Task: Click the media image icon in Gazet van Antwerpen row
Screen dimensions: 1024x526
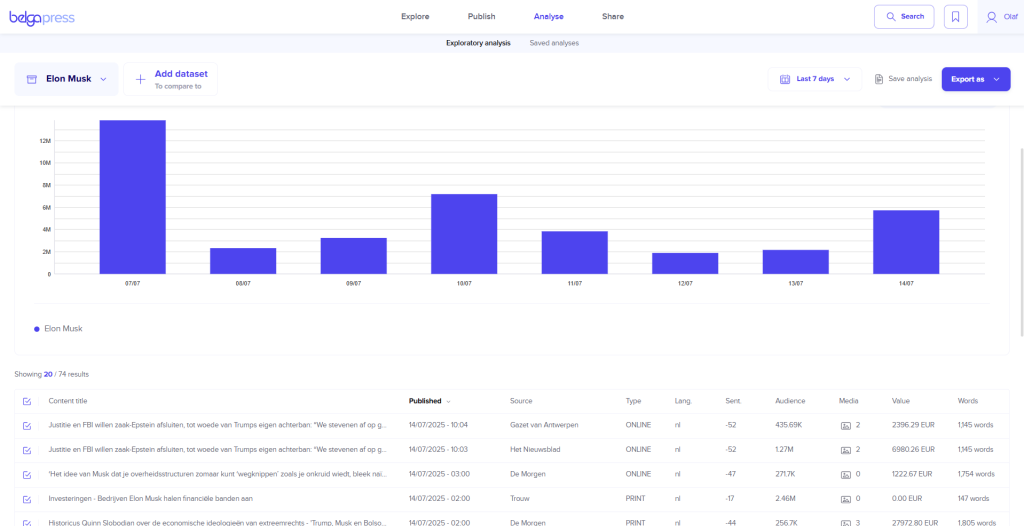Action: pos(846,426)
